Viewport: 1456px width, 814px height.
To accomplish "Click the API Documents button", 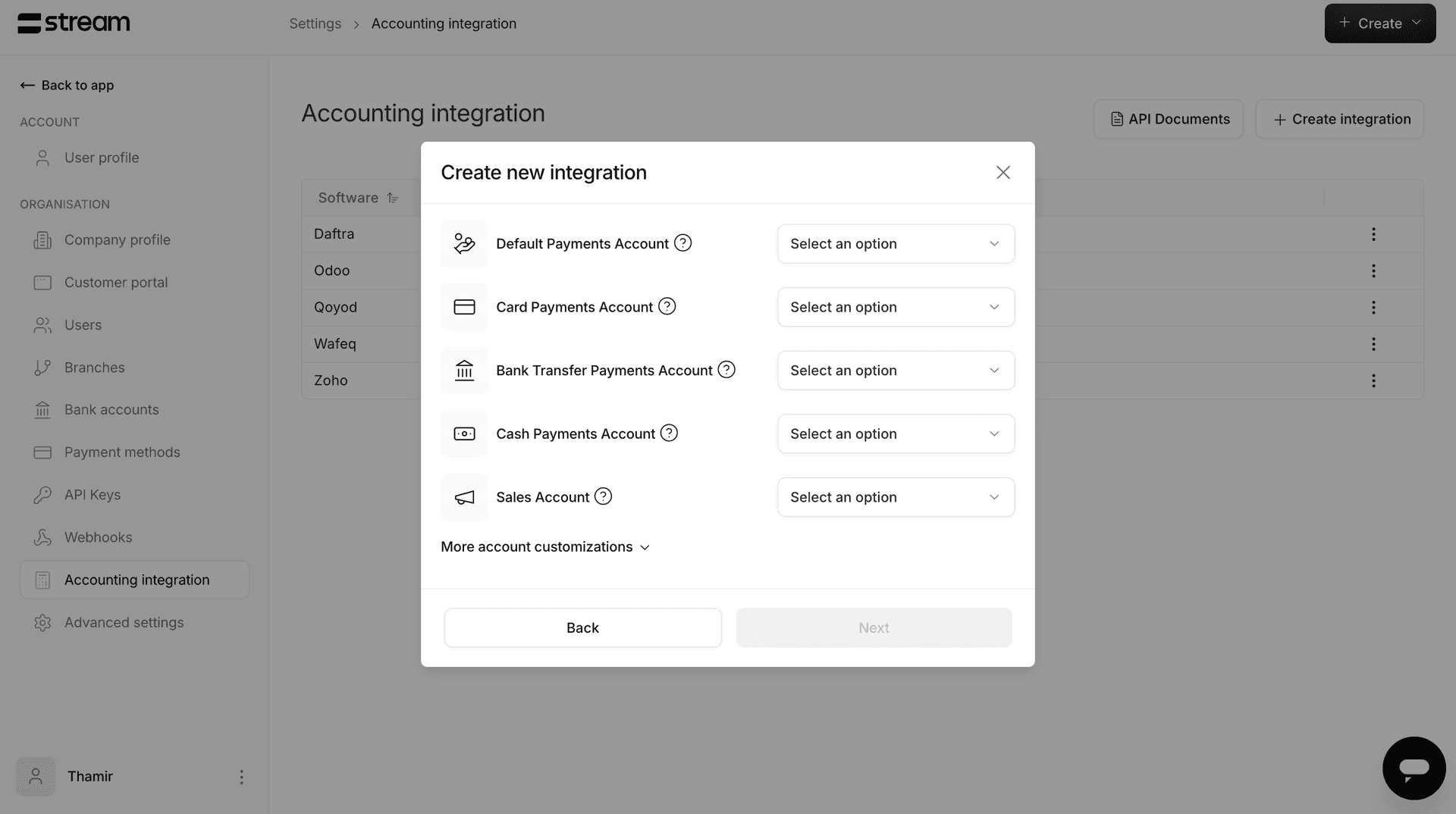I will click(1168, 119).
